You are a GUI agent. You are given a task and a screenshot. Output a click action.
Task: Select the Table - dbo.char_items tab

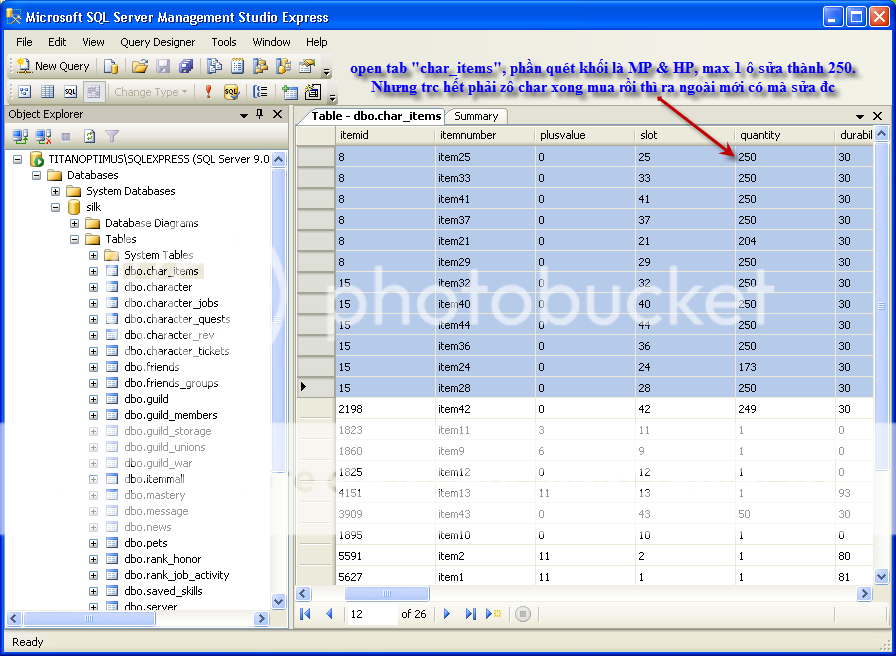(375, 116)
